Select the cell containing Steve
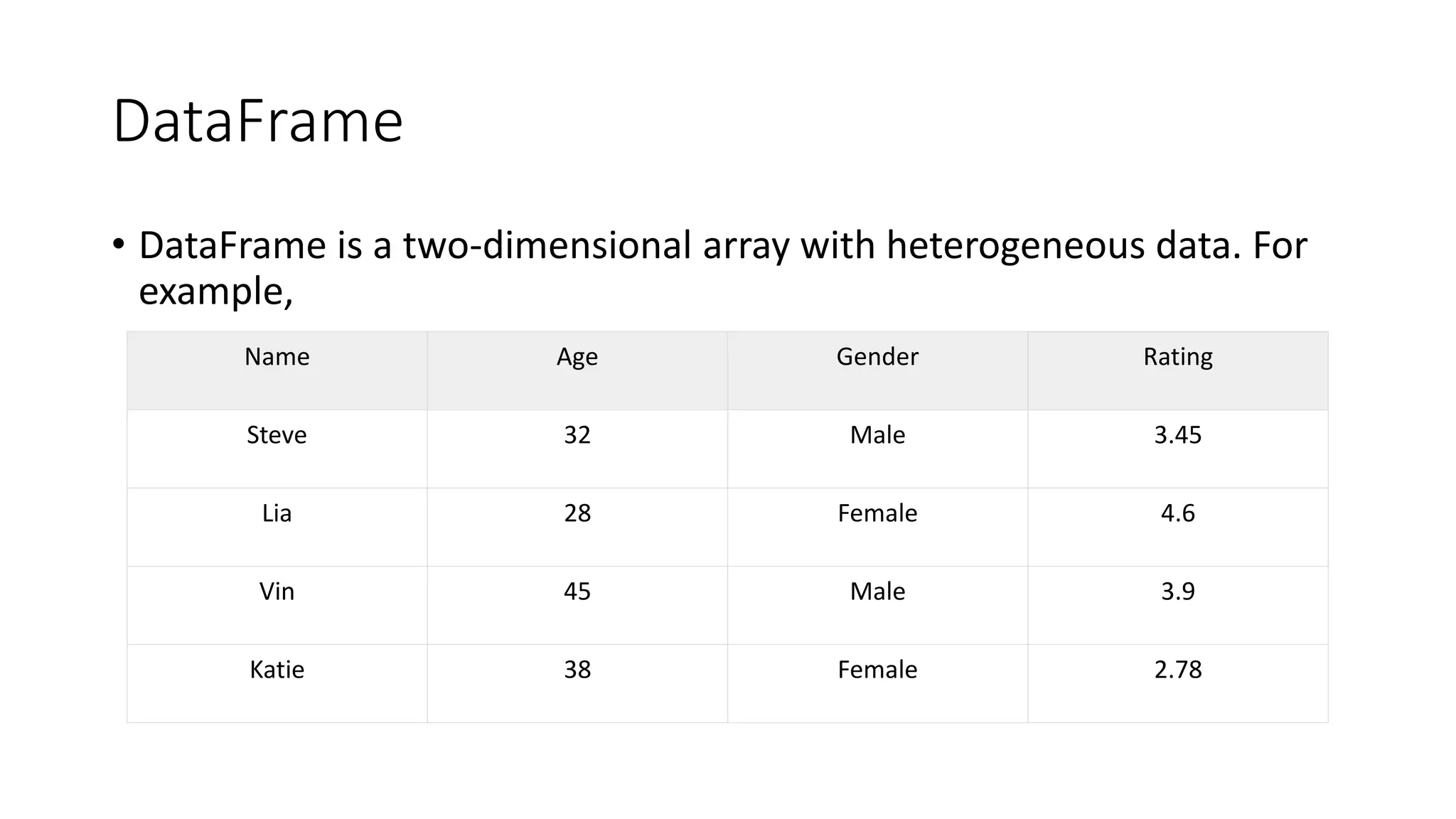The width and height of the screenshot is (1456, 819). (x=277, y=435)
